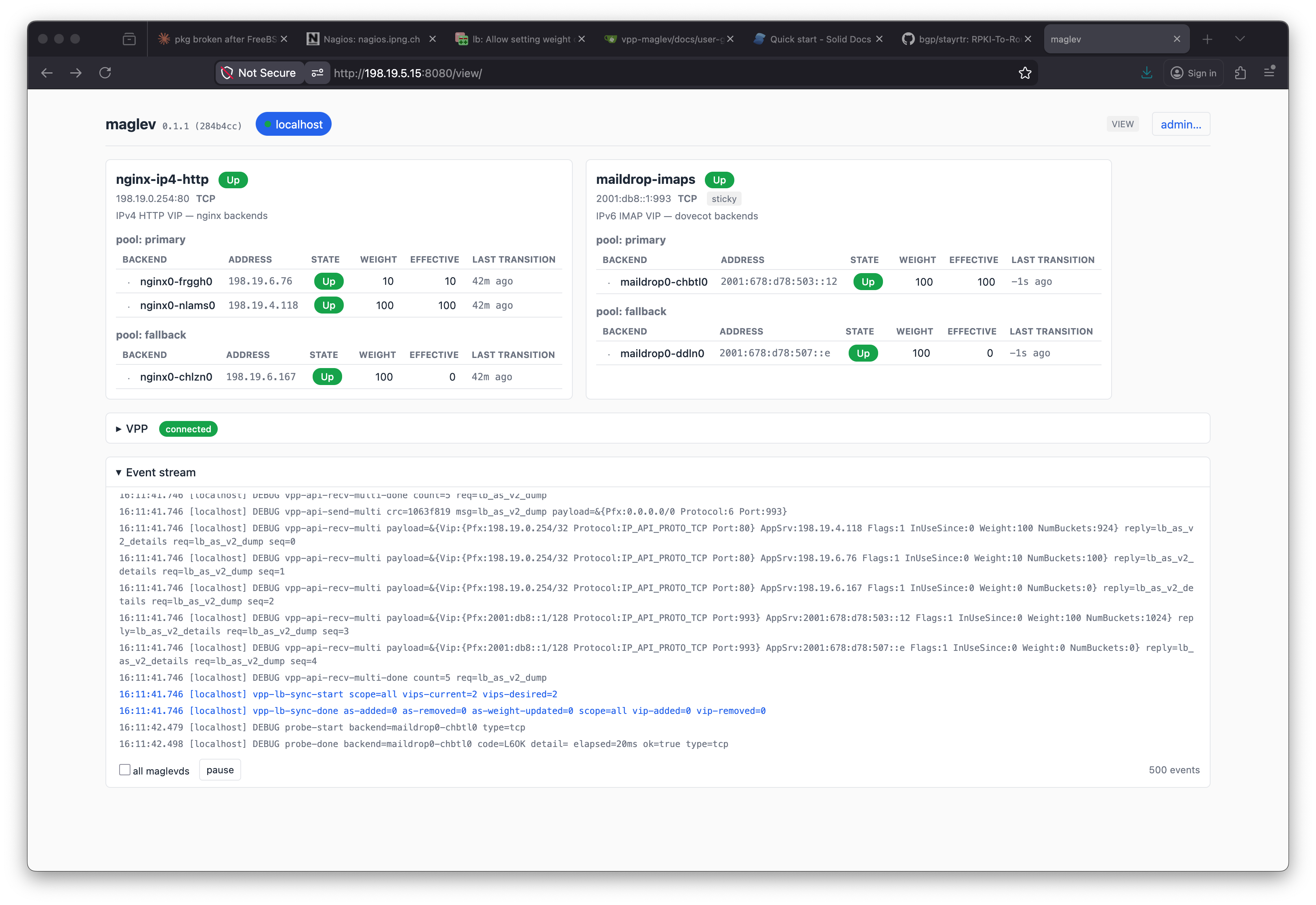Viewport: 1316px width, 905px height.
Task: Open the downloads icon in toolbar
Action: click(1146, 73)
